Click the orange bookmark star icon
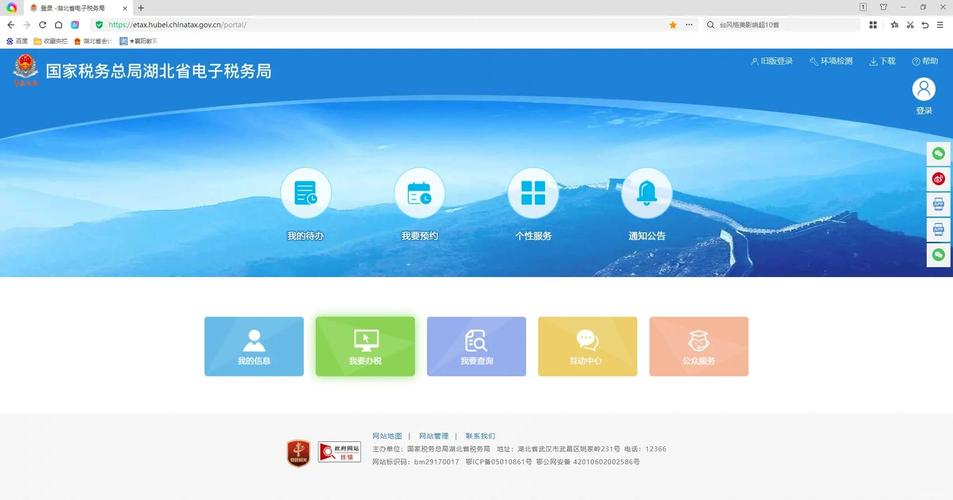953x500 pixels. pos(673,25)
